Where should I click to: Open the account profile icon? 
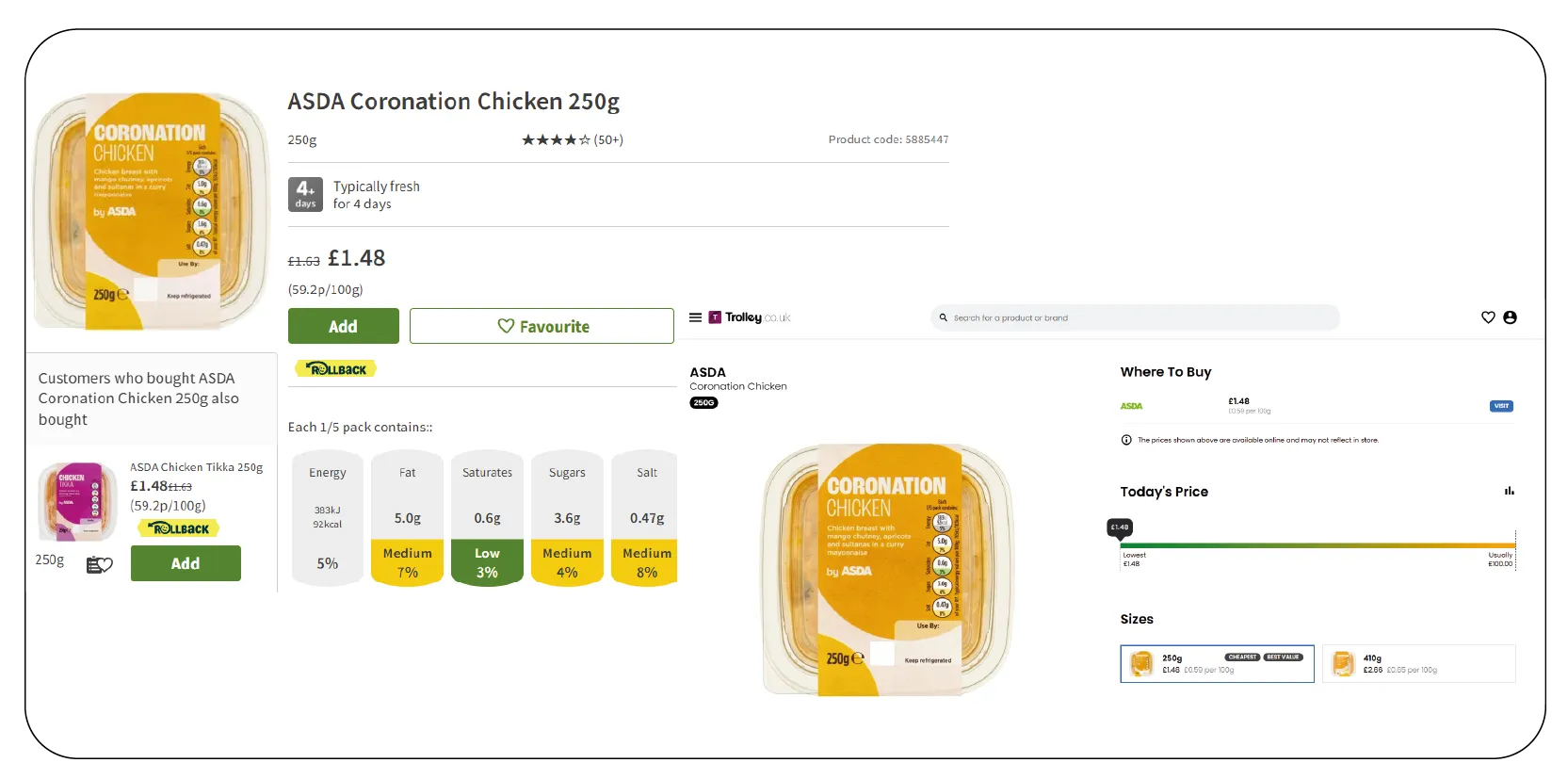1511,317
